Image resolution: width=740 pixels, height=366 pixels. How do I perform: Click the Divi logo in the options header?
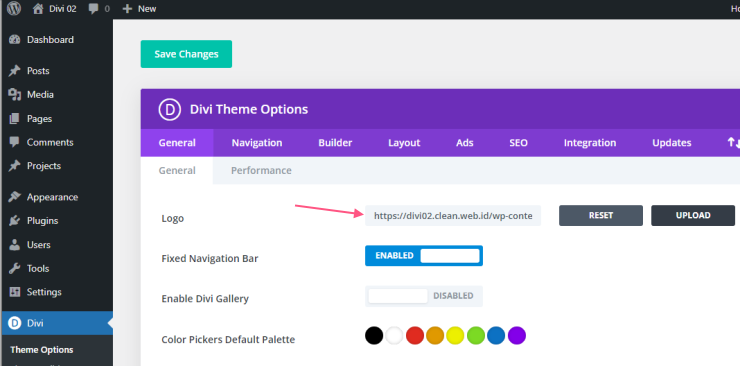(x=169, y=109)
